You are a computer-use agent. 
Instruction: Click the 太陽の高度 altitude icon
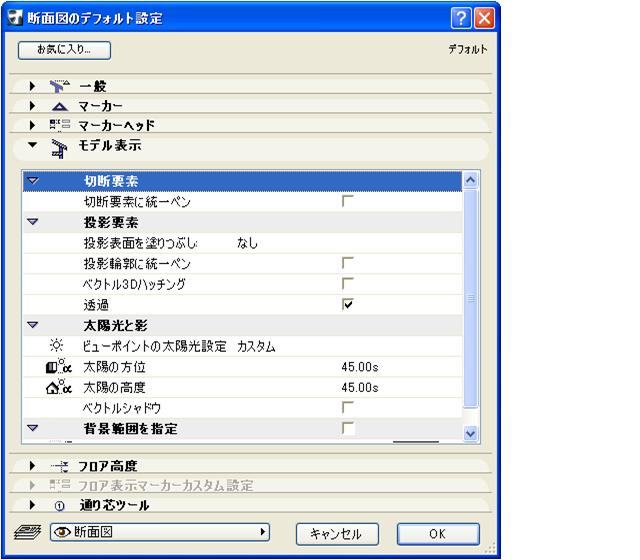coord(59,387)
